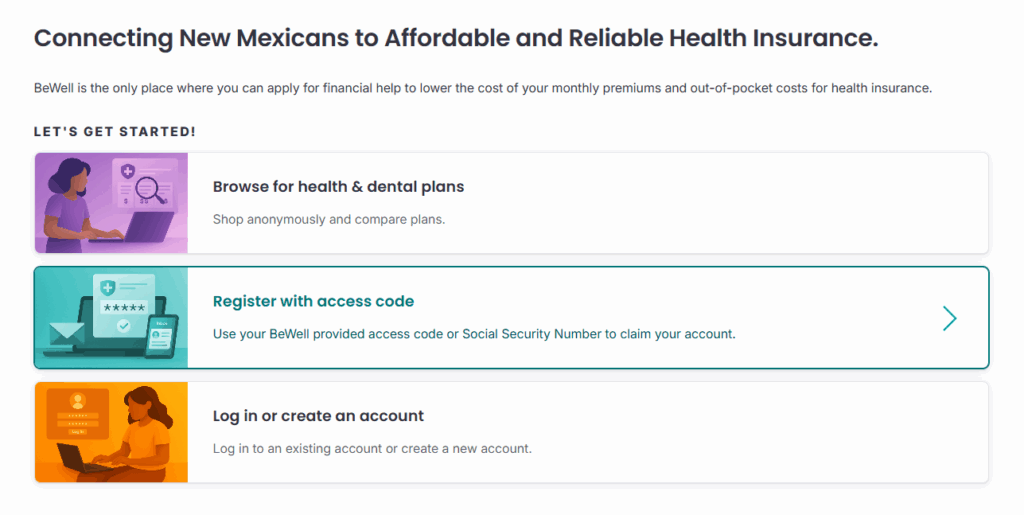Click the smartphone icon in the Register illustration

(161, 334)
